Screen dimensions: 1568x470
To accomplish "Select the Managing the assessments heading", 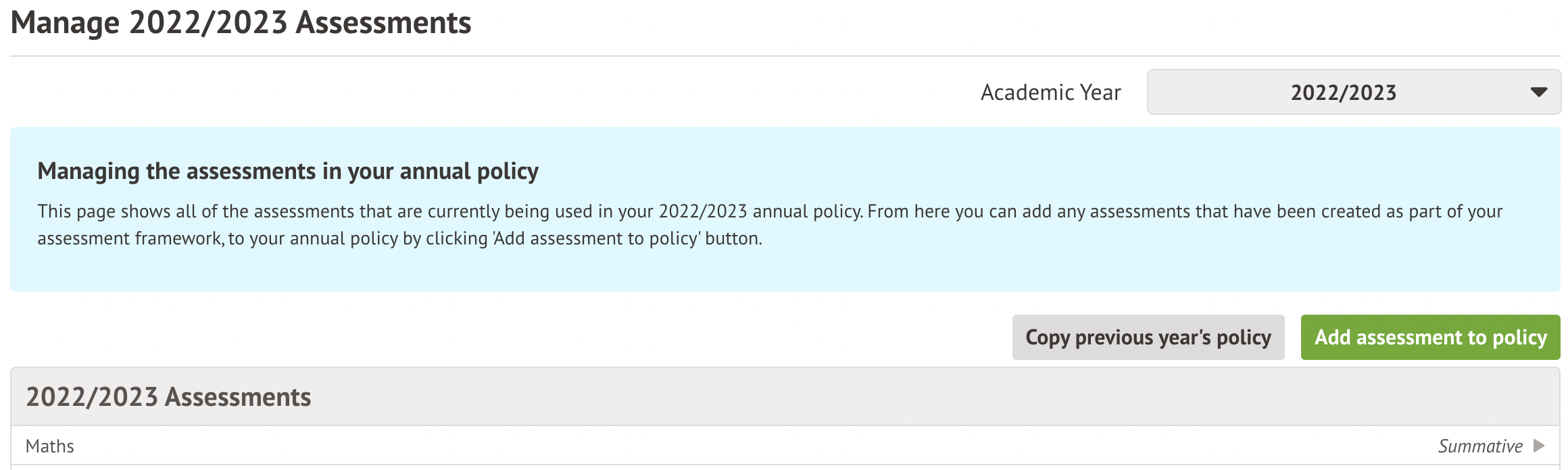I will 289,171.
